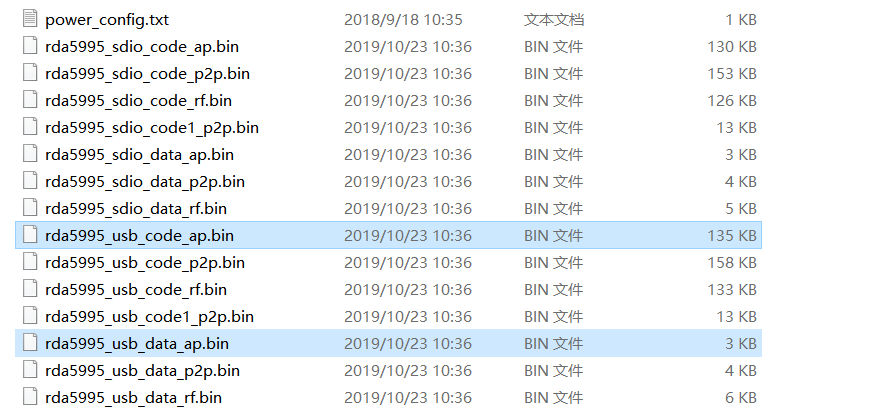Select the rda5995_sdio_code_ap.bin file icon
This screenshot has height=417, width=876.
point(30,46)
